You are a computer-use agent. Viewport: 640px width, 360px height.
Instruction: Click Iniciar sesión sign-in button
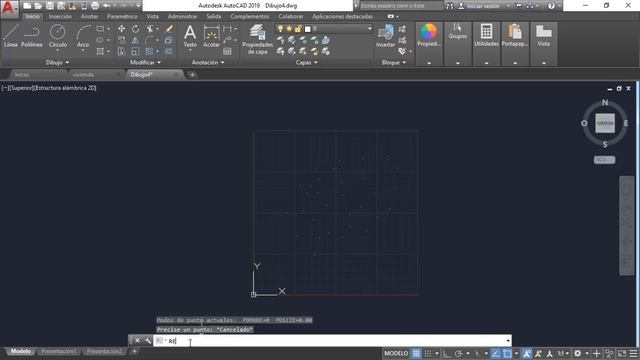pos(484,6)
